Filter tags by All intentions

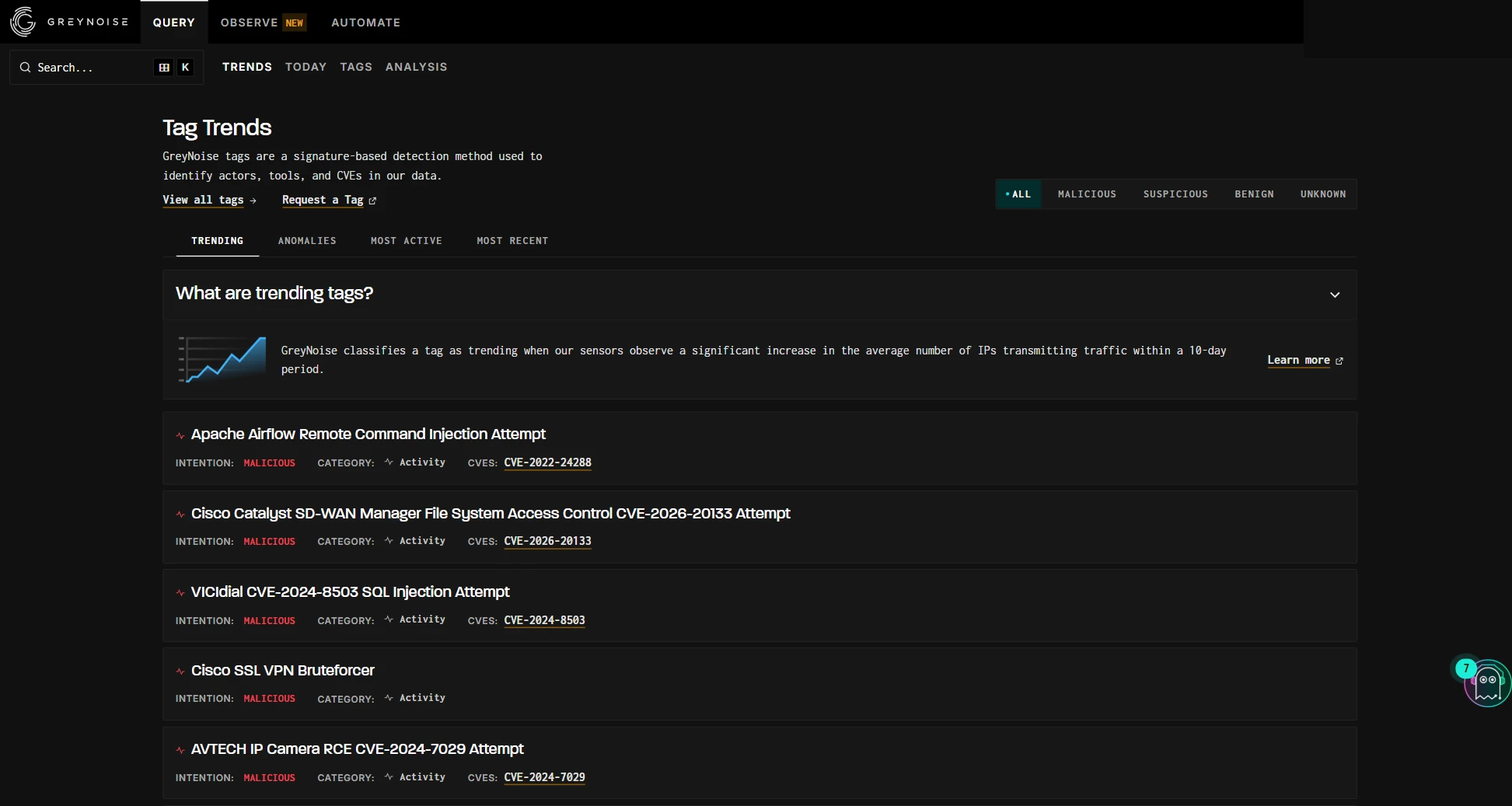(1018, 194)
